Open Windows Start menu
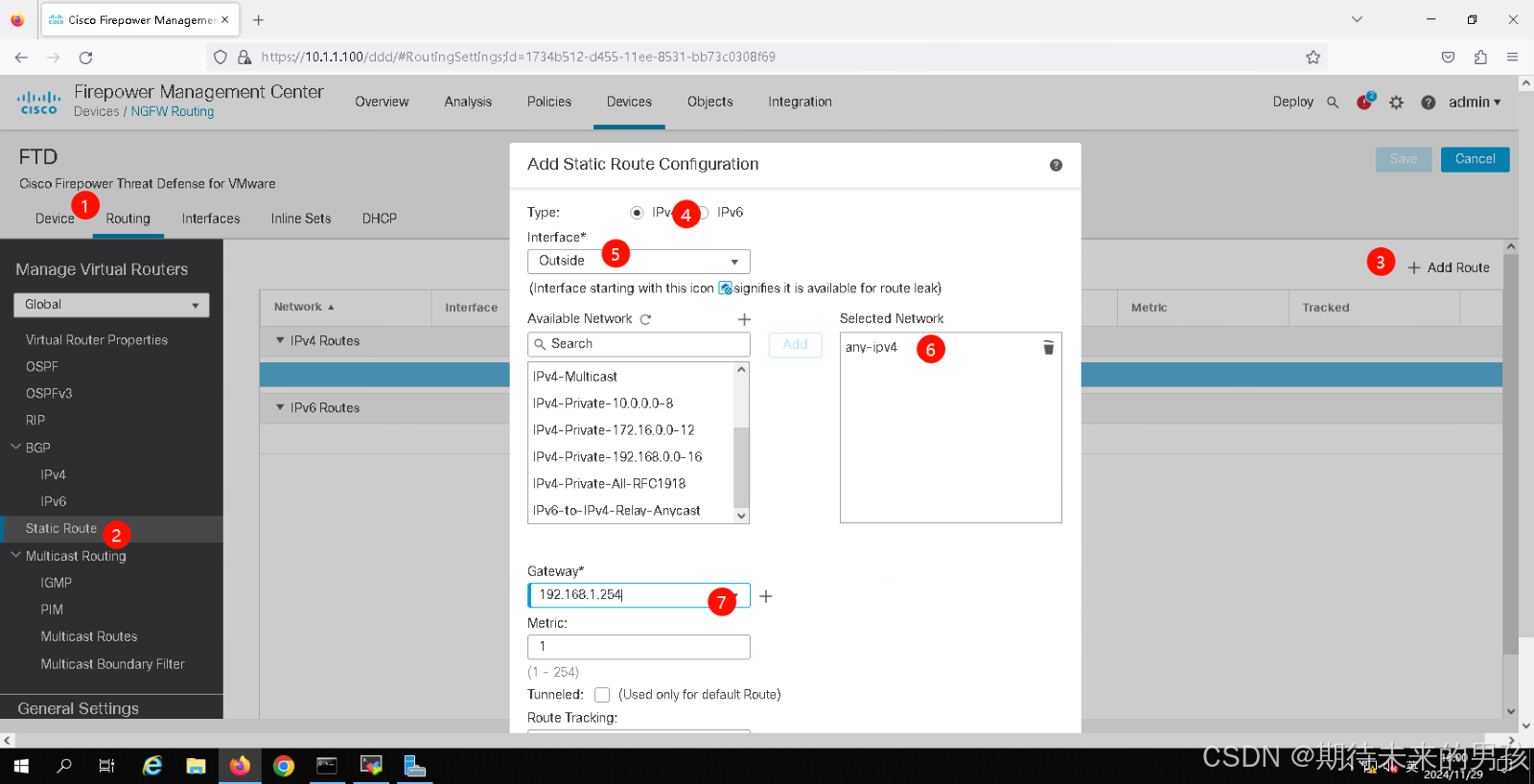This screenshot has width=1534, height=784. coord(20,766)
